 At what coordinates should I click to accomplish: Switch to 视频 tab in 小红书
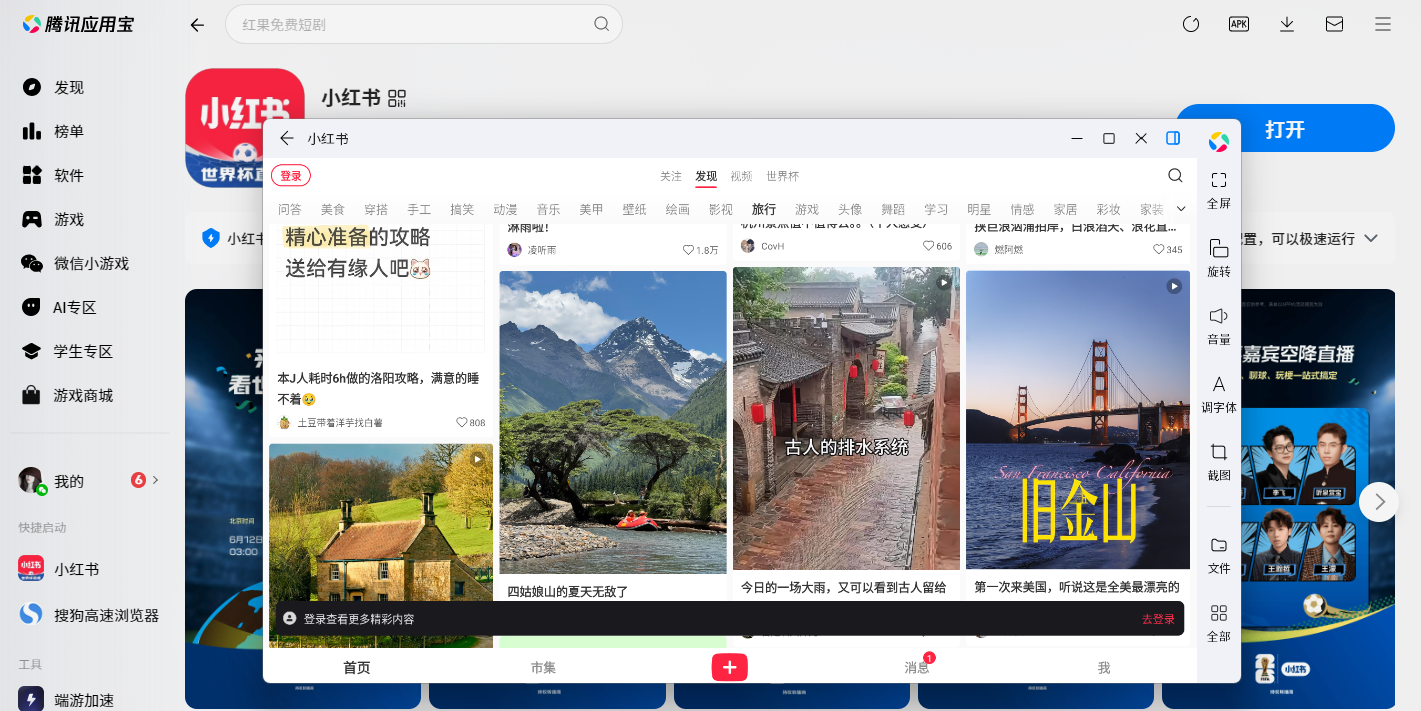[741, 176]
